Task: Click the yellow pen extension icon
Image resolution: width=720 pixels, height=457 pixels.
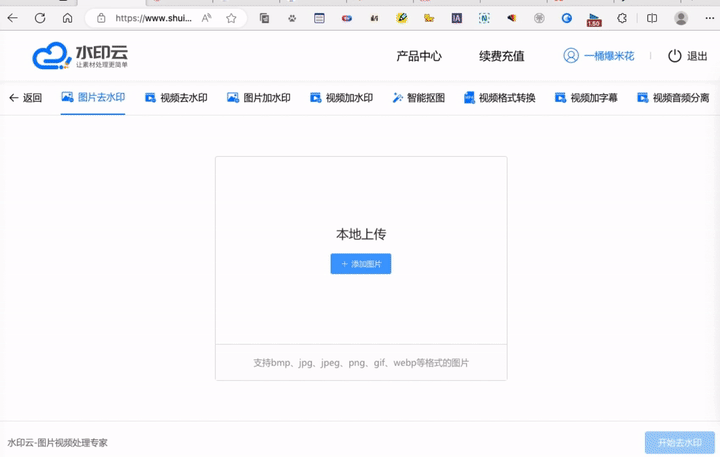Action: 402,18
